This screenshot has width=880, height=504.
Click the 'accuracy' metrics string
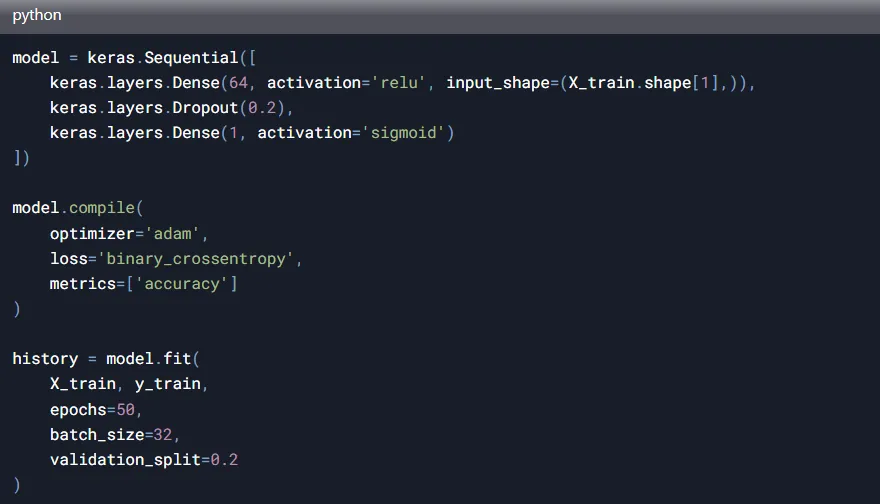click(x=182, y=284)
